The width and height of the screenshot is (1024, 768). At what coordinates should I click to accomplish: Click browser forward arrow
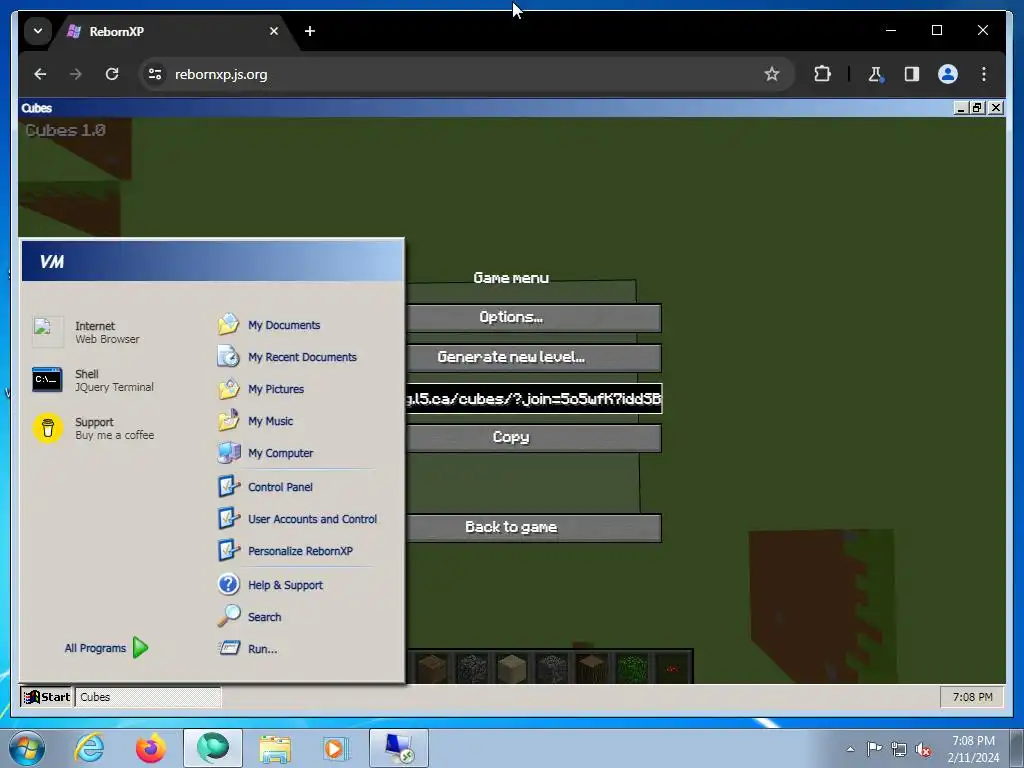point(76,74)
